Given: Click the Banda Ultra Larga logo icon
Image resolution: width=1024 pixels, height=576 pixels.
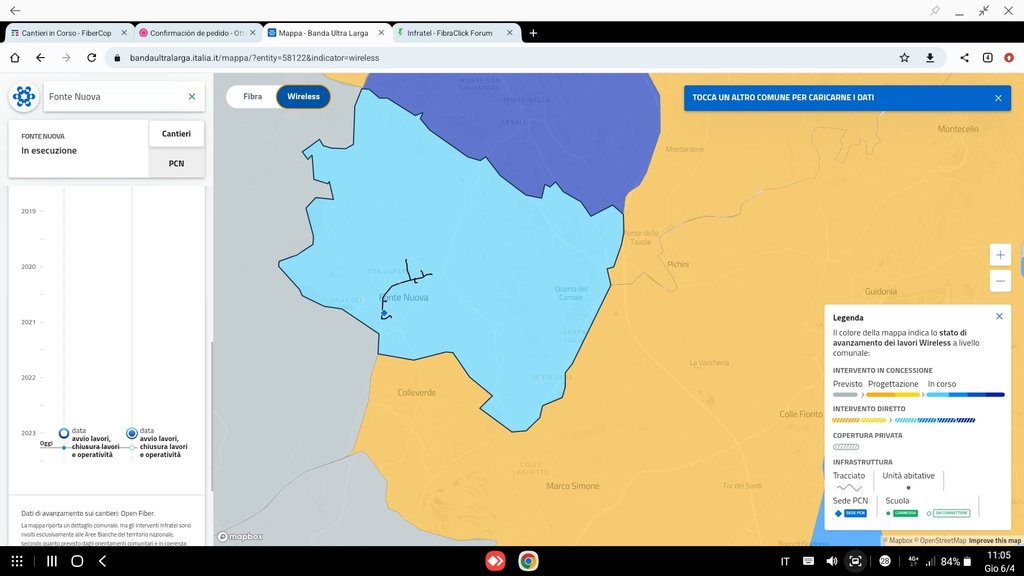Looking at the screenshot, I should pyautogui.click(x=23, y=97).
